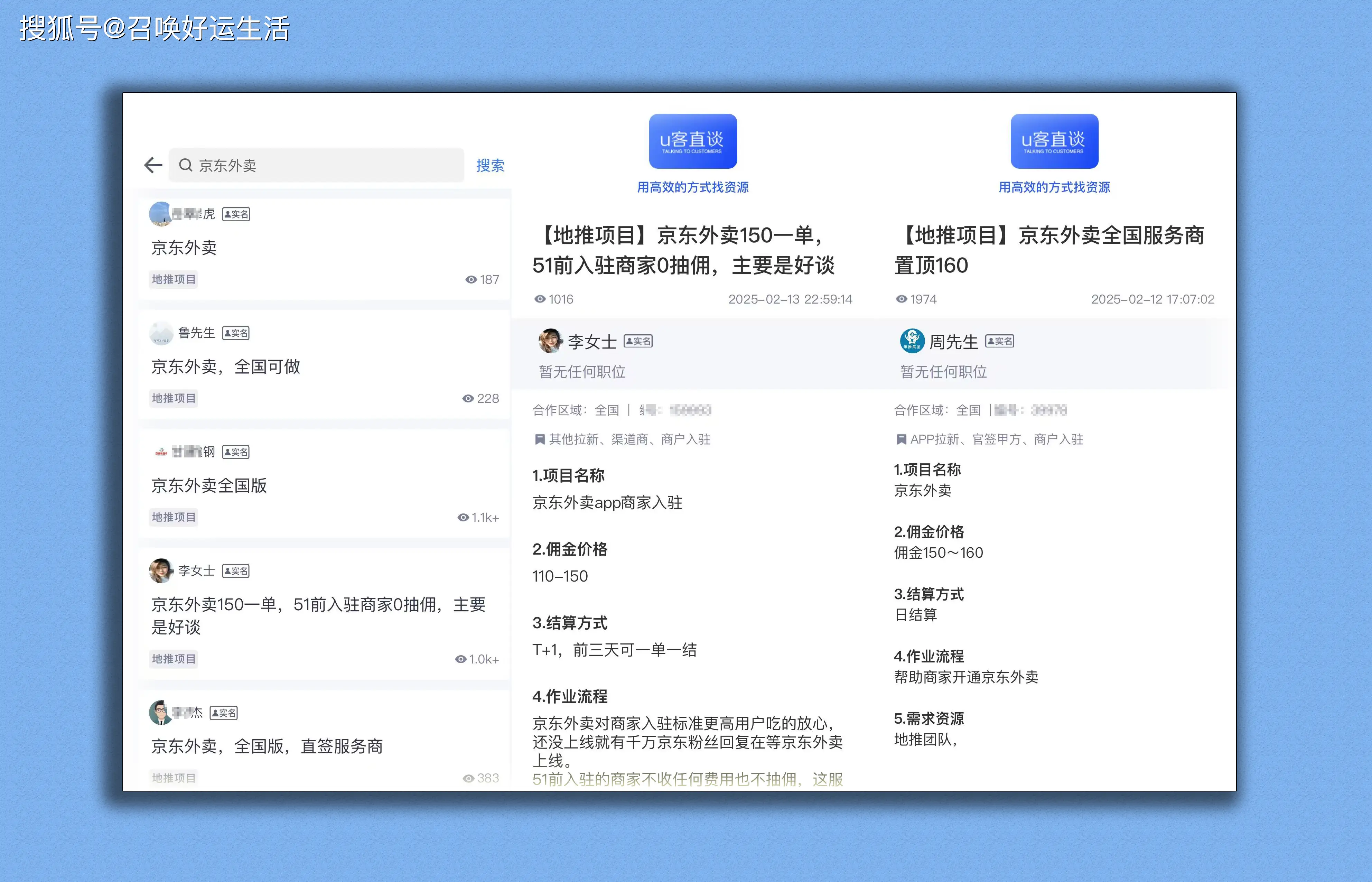Click text 京东外卖app商家入驻
Screen dimensions: 1372x882
click(x=608, y=503)
